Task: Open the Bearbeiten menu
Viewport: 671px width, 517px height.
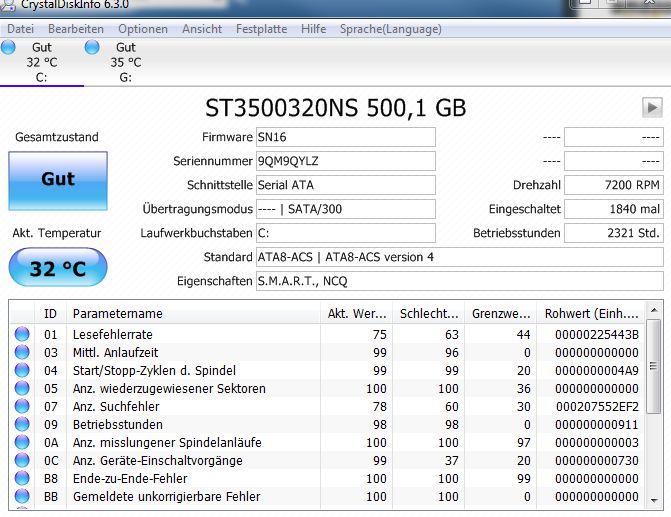Action: (x=76, y=29)
